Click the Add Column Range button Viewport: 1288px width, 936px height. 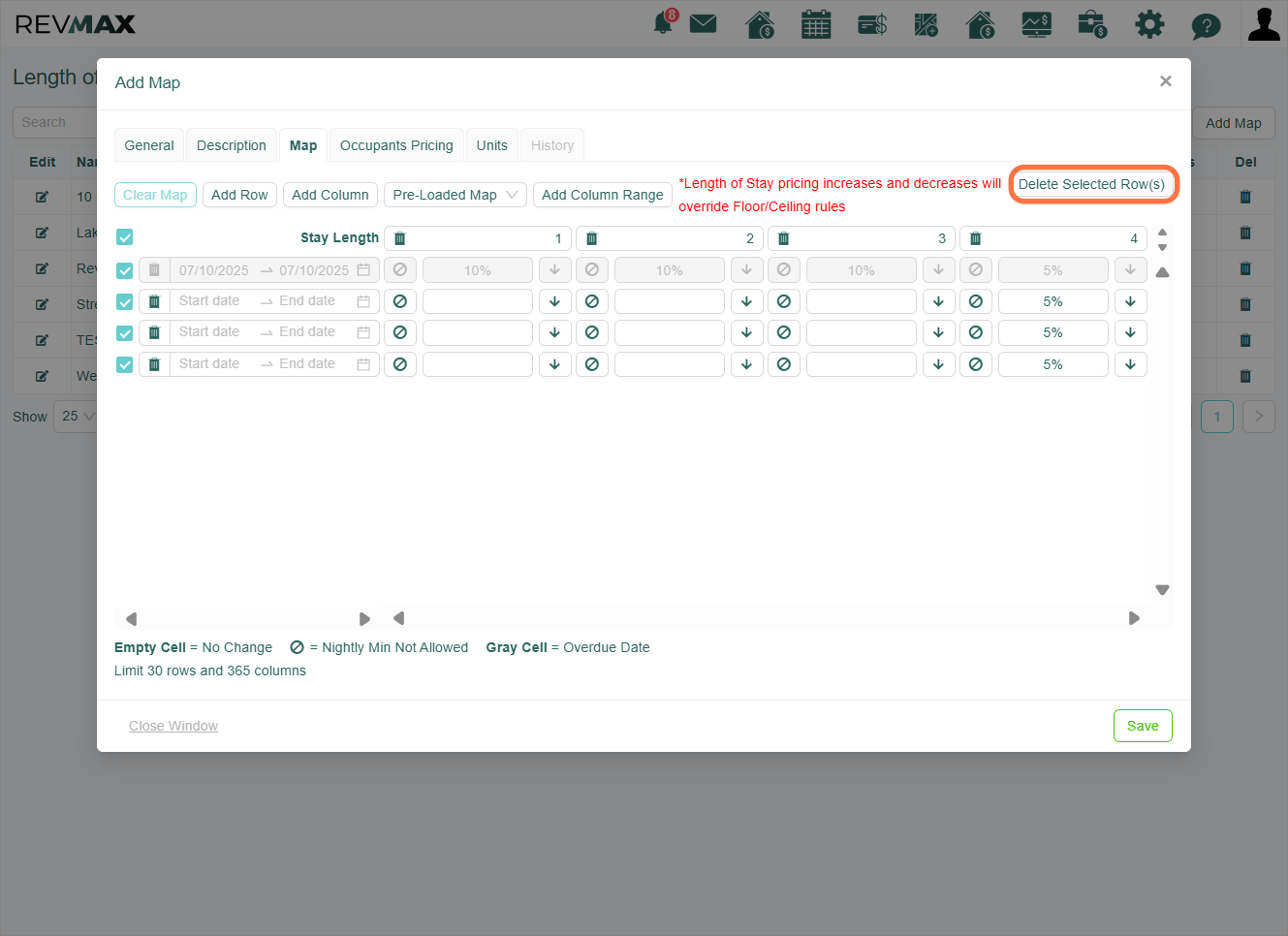pos(603,195)
